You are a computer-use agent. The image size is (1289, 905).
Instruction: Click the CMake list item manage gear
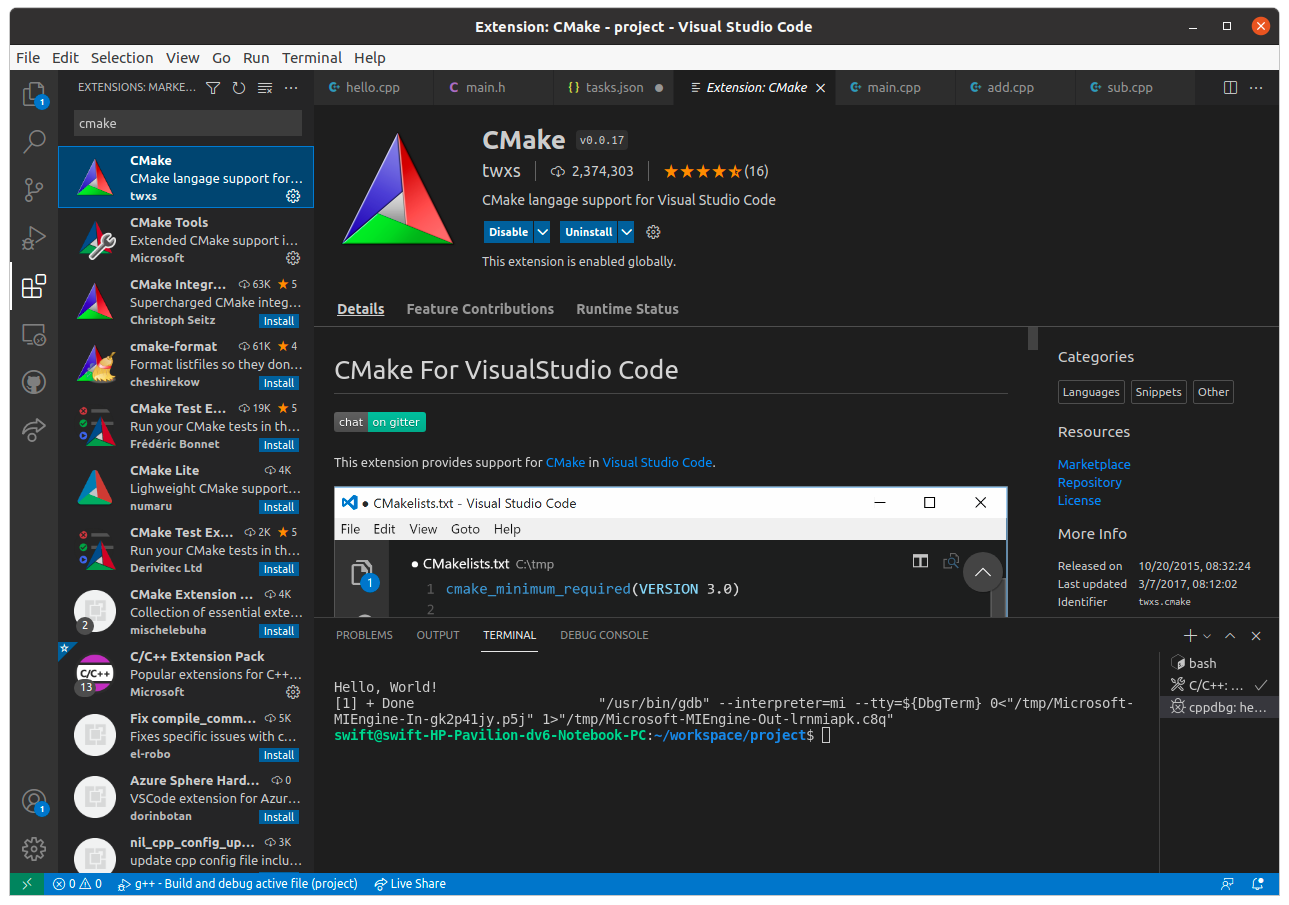(293, 196)
